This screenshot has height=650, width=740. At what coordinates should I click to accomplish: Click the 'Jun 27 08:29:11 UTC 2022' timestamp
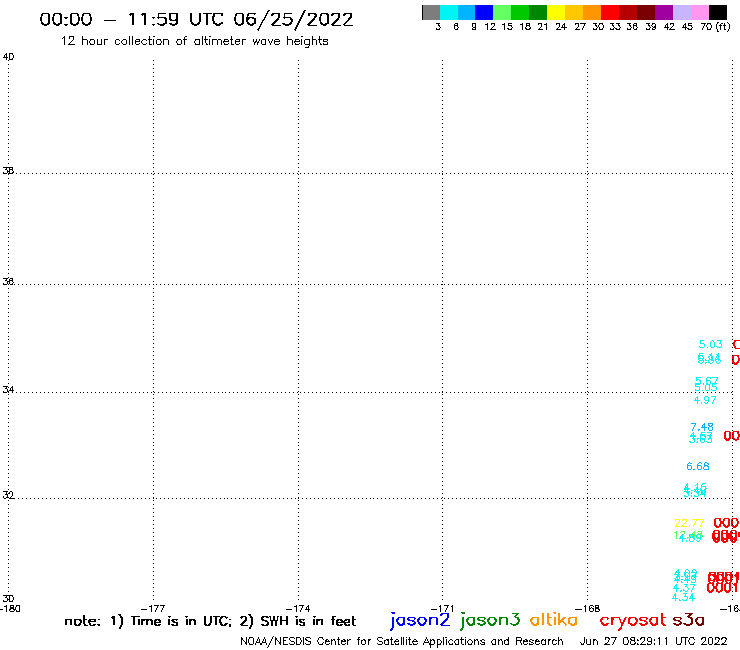tap(653, 641)
